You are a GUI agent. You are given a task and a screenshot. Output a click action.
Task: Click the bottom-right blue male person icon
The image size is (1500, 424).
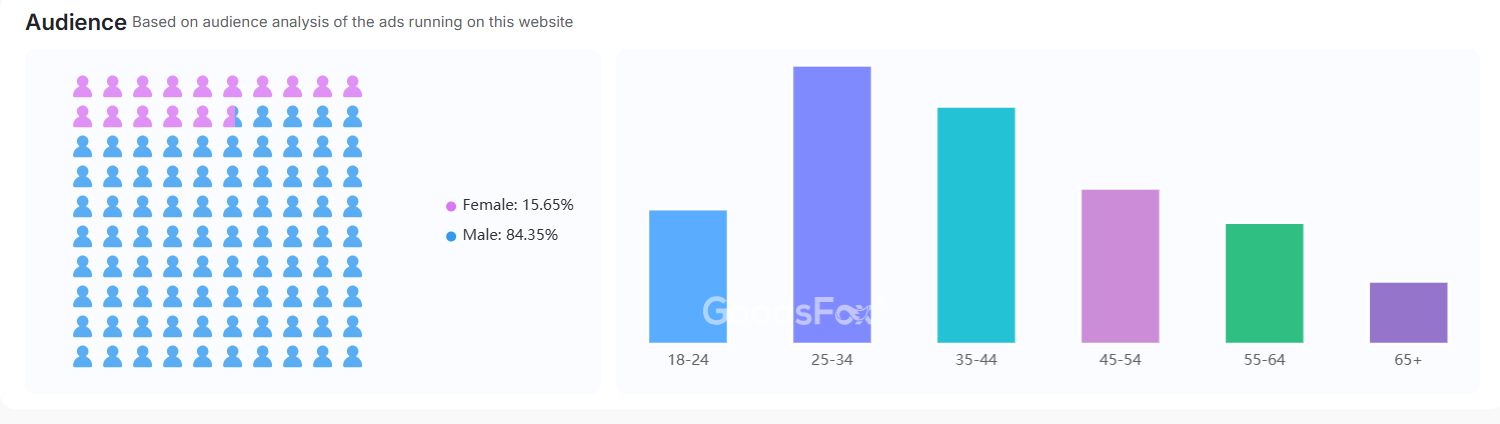click(352, 356)
